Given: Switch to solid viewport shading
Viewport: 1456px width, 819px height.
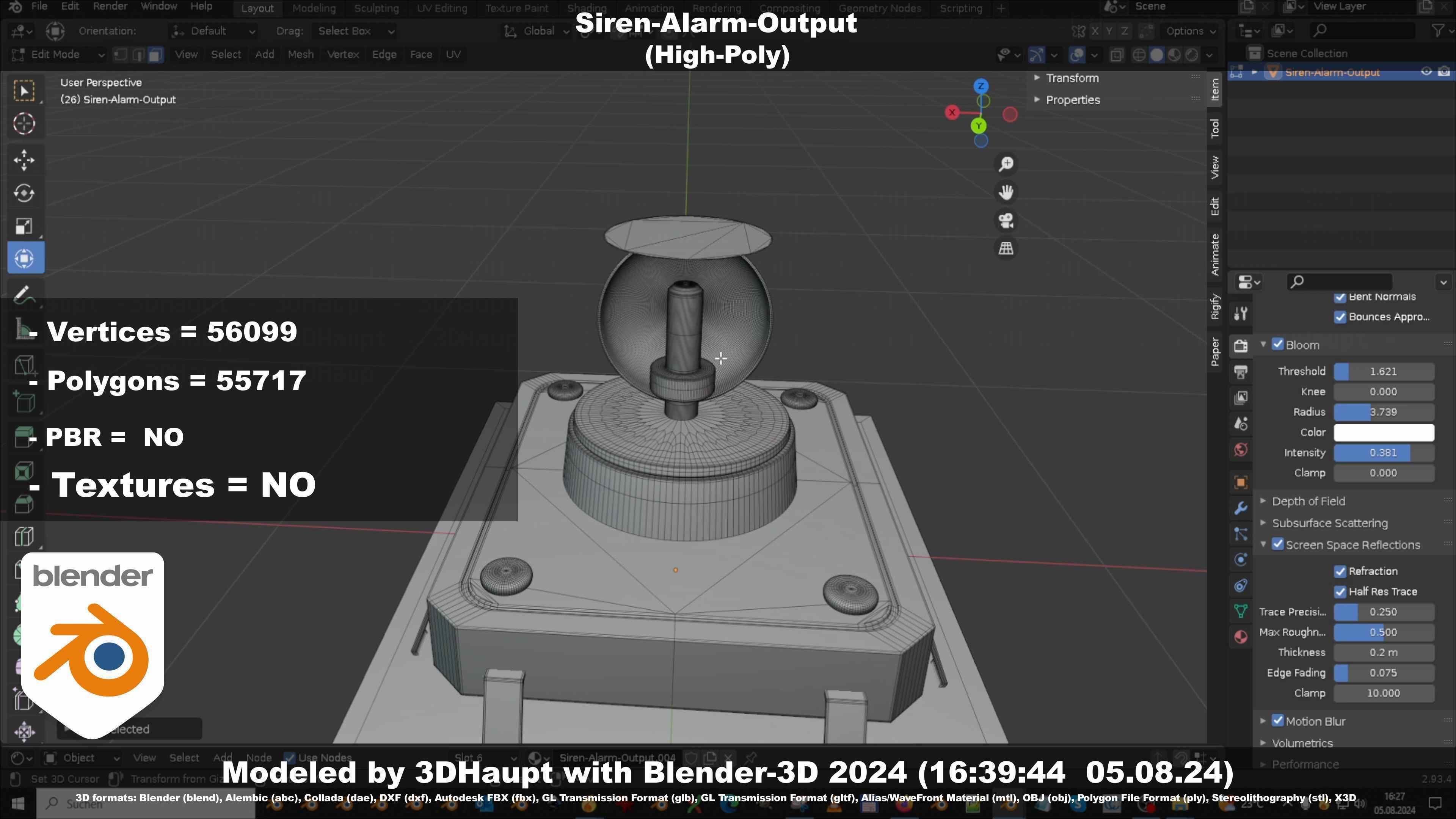Looking at the screenshot, I should point(1157,55).
